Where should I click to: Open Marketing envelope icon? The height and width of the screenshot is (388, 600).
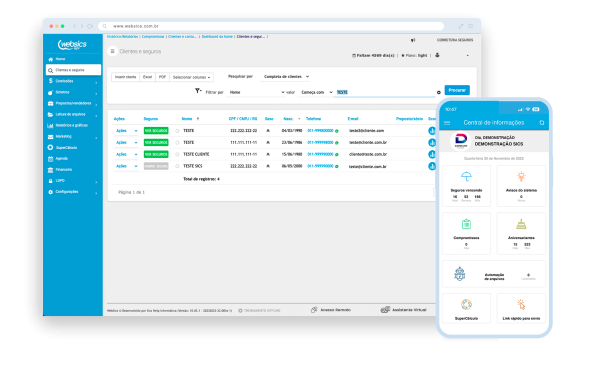click(51, 137)
